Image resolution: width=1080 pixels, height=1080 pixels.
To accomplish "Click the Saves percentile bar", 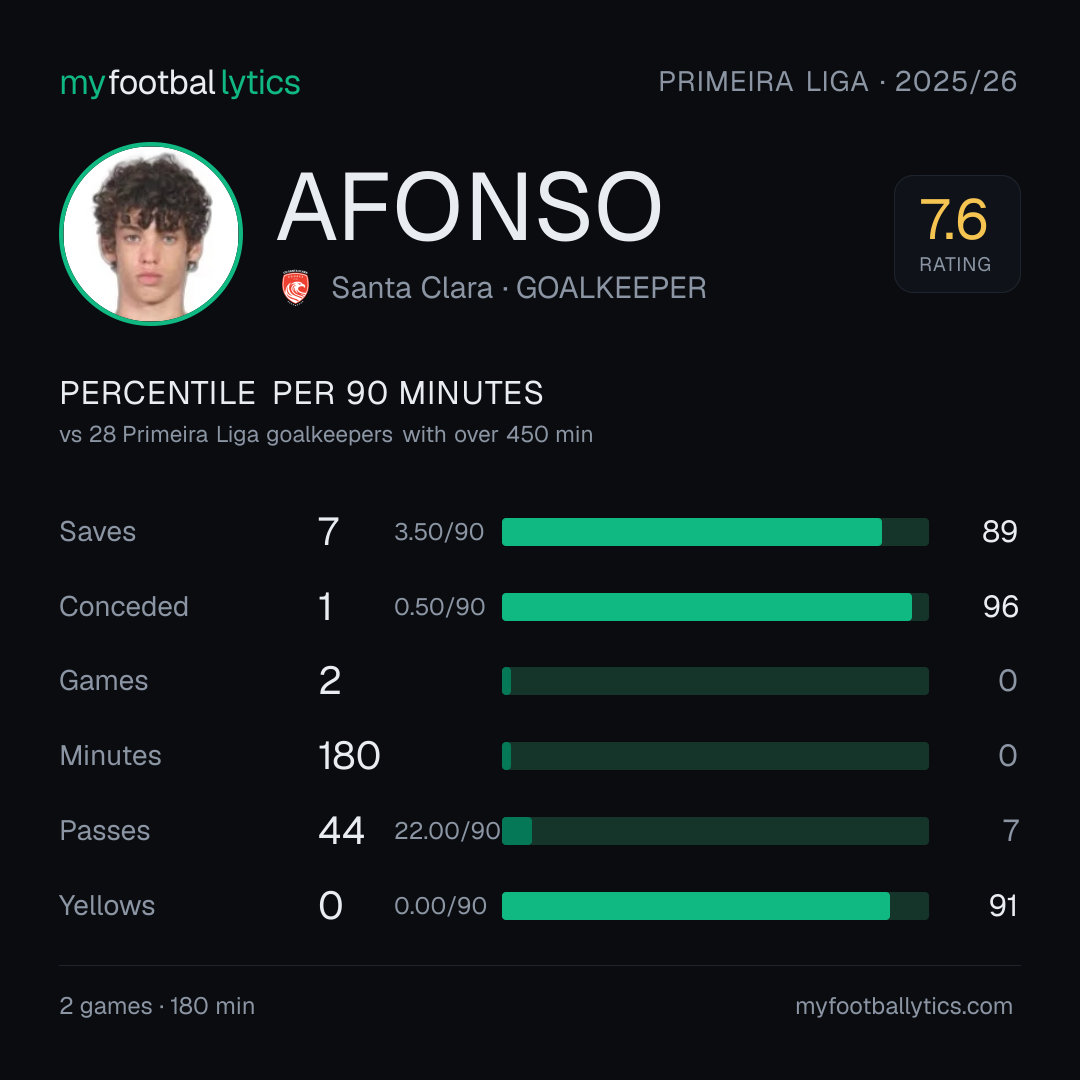I will (x=715, y=532).
